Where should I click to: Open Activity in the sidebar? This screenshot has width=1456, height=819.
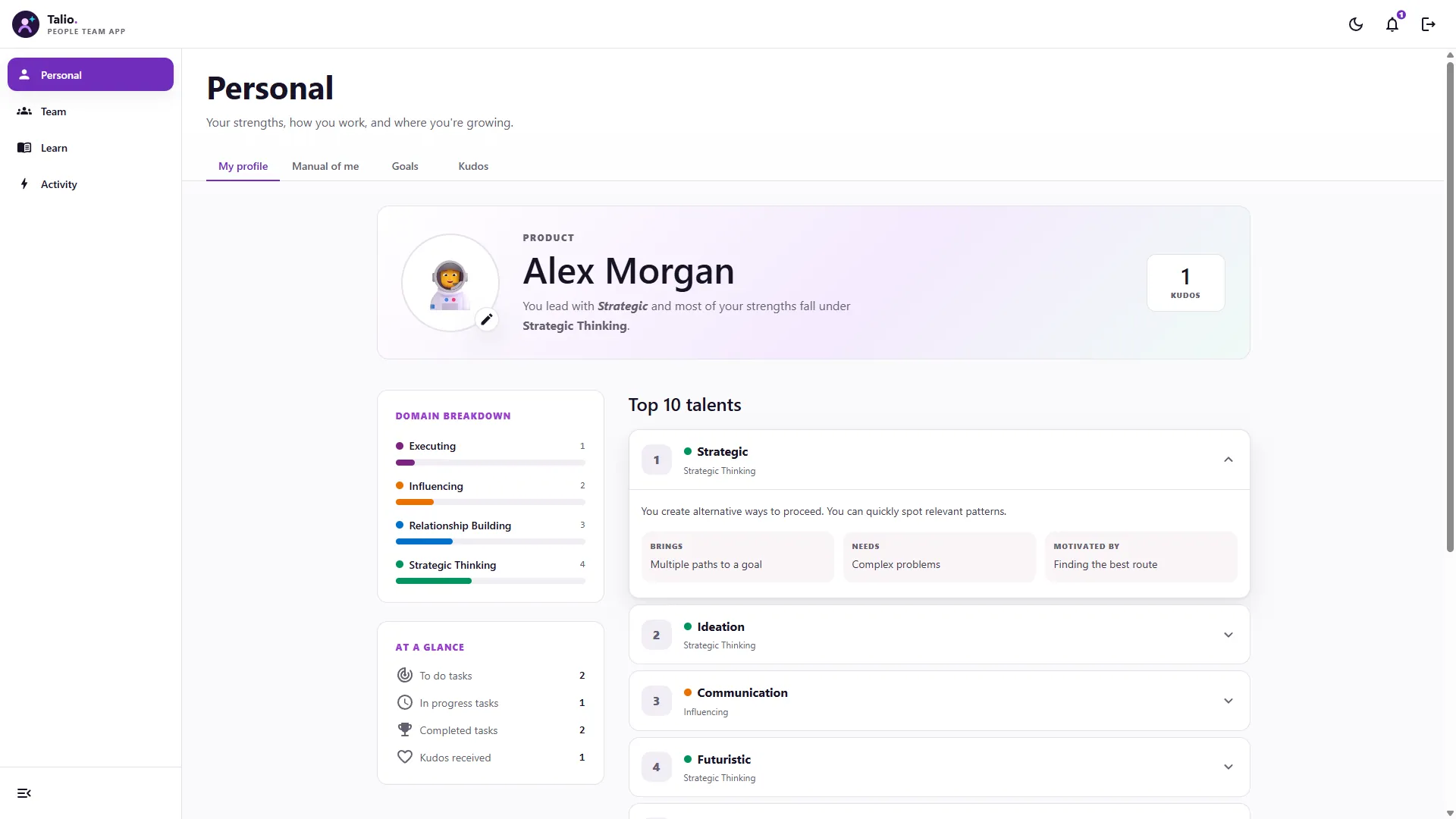[90, 184]
